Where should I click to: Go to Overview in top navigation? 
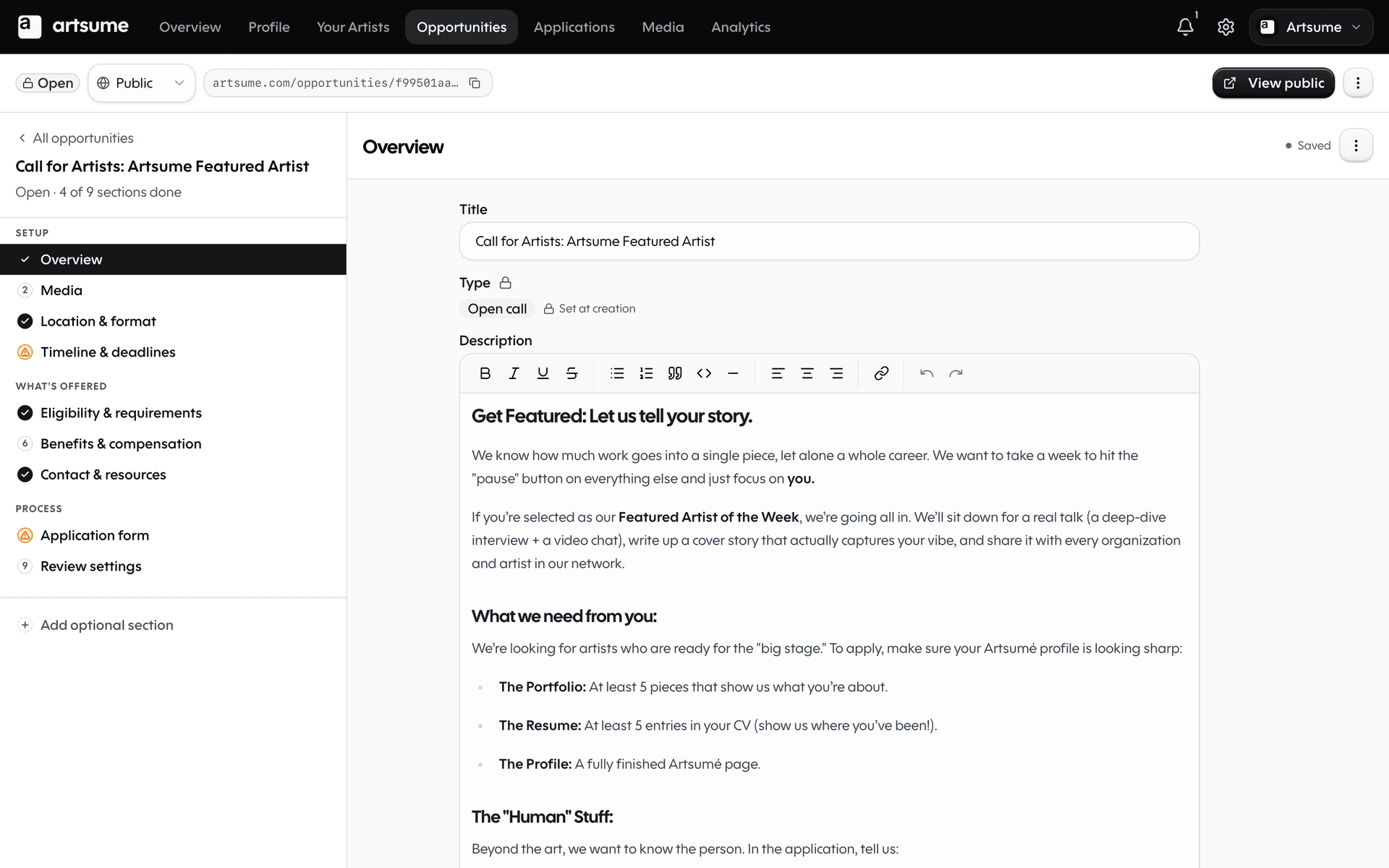click(190, 27)
